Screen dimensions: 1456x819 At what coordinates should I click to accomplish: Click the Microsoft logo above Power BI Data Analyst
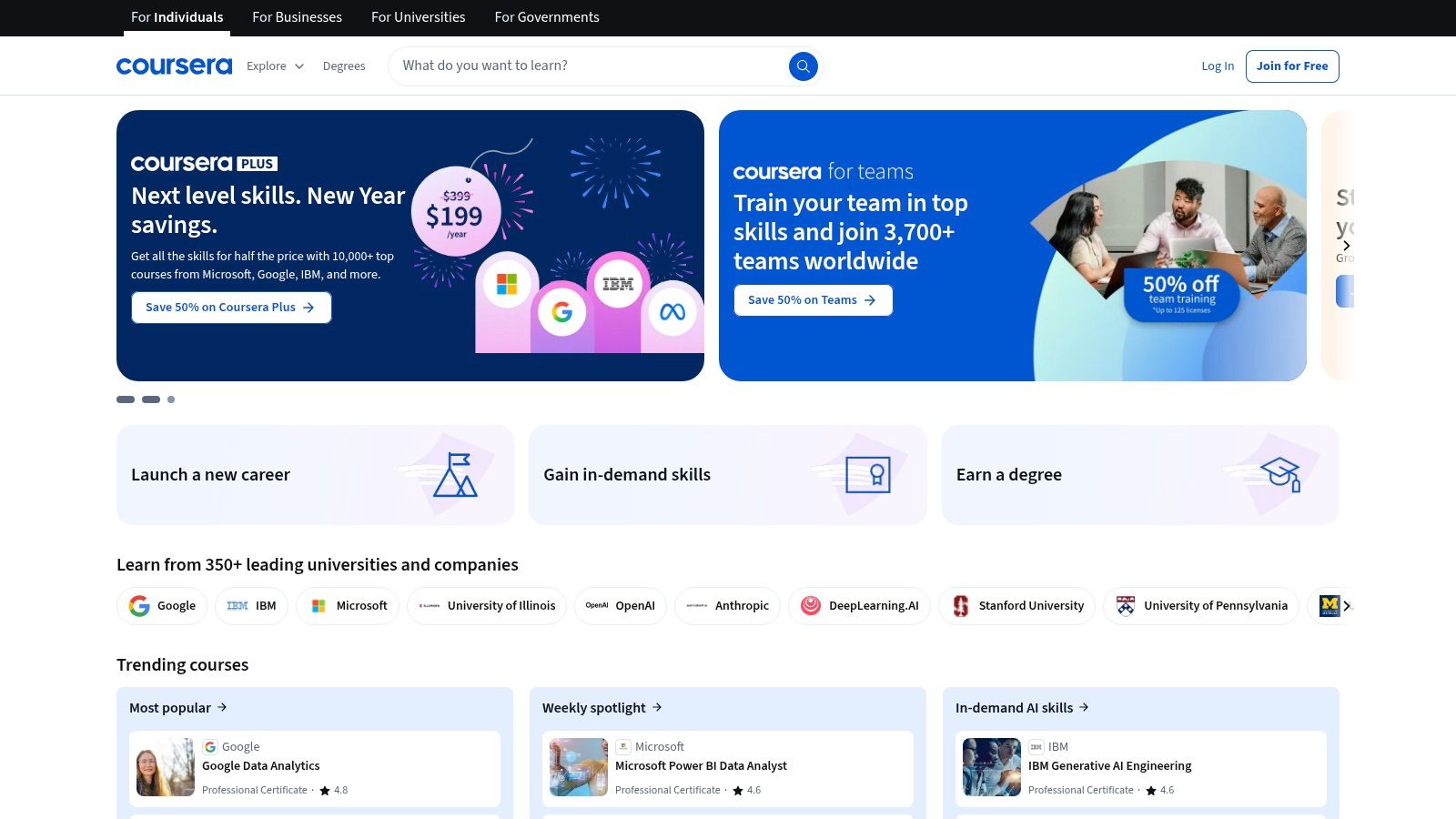[623, 747]
